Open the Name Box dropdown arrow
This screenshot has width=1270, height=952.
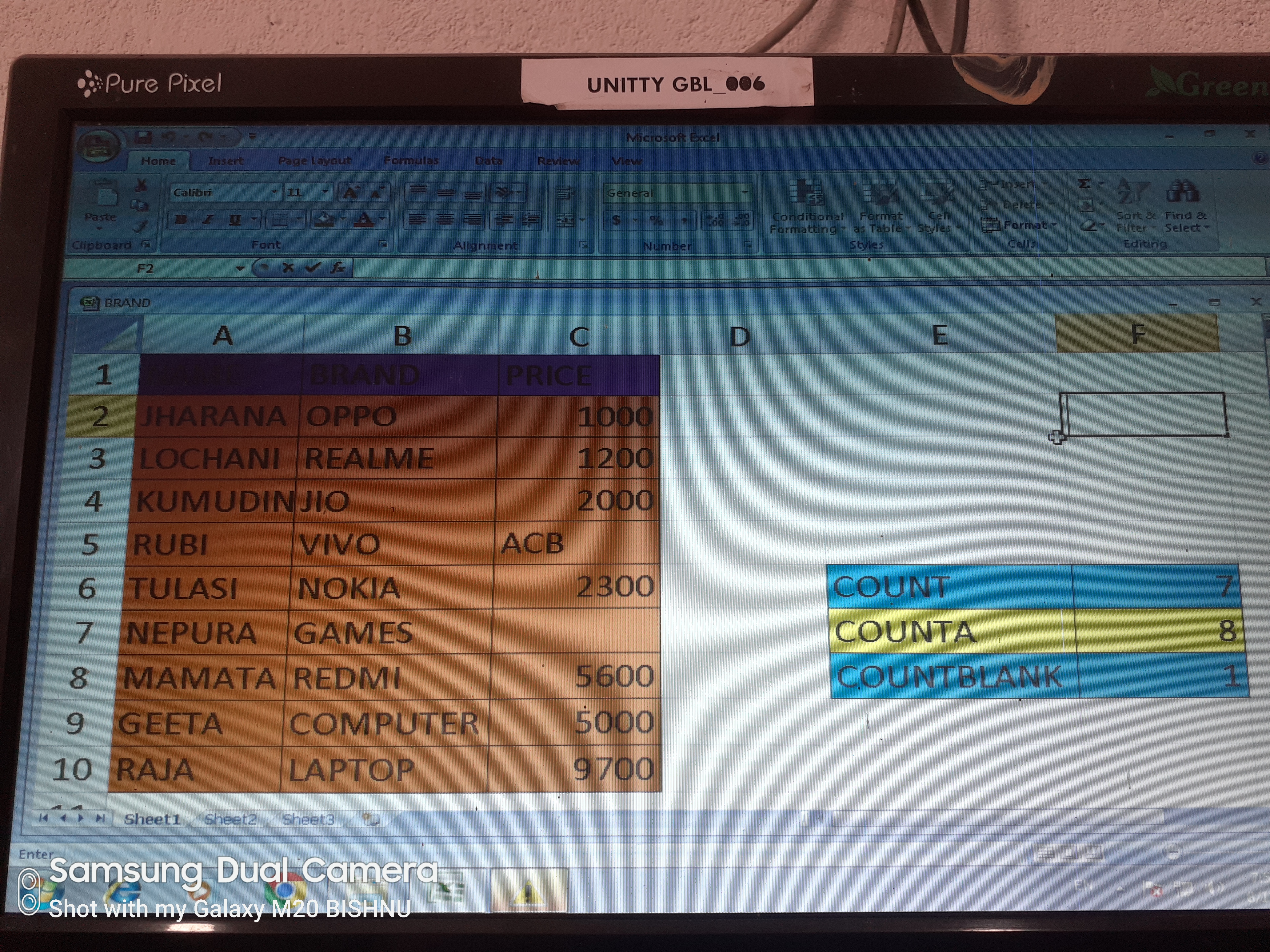coord(240,268)
